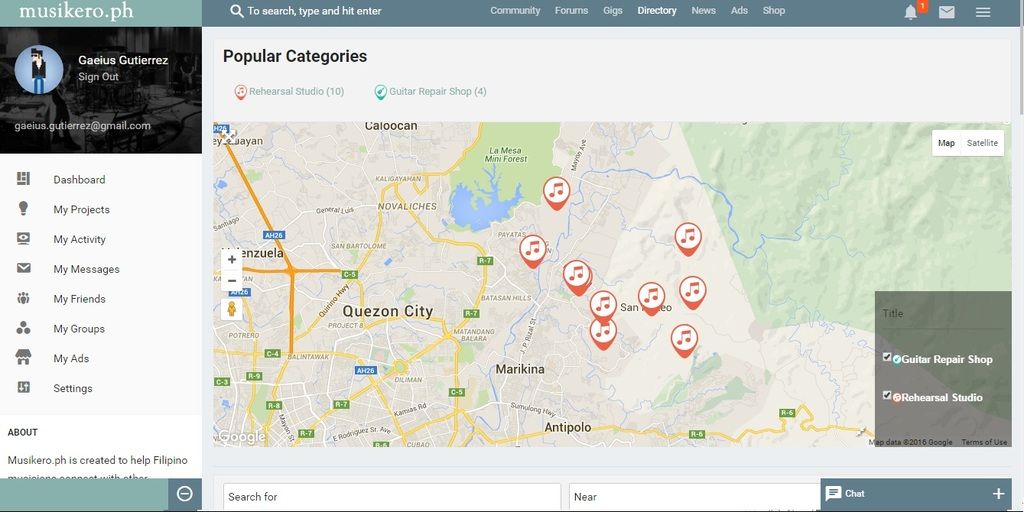1024x512 pixels.
Task: Go to My Messages
Action: click(86, 269)
